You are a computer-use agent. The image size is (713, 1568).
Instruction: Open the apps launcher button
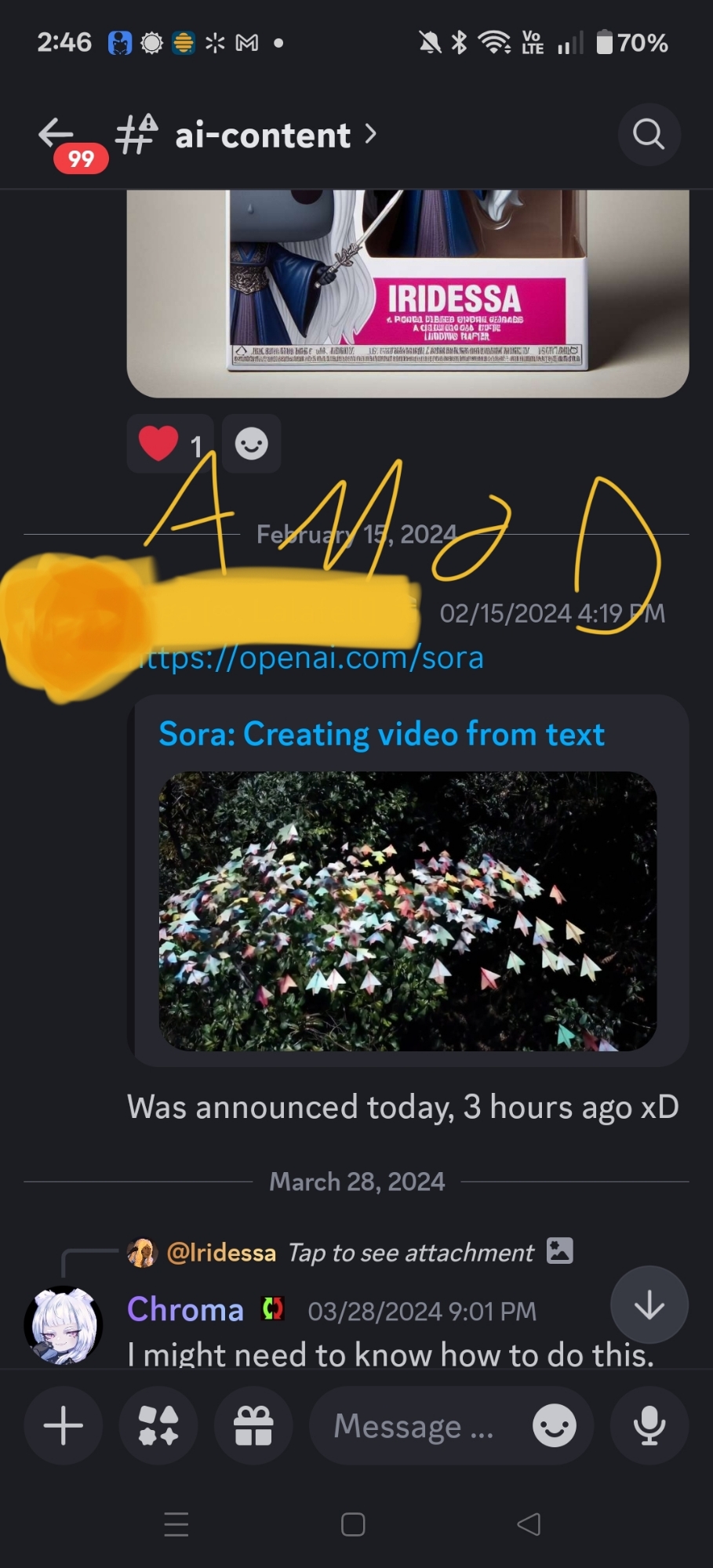(158, 1425)
